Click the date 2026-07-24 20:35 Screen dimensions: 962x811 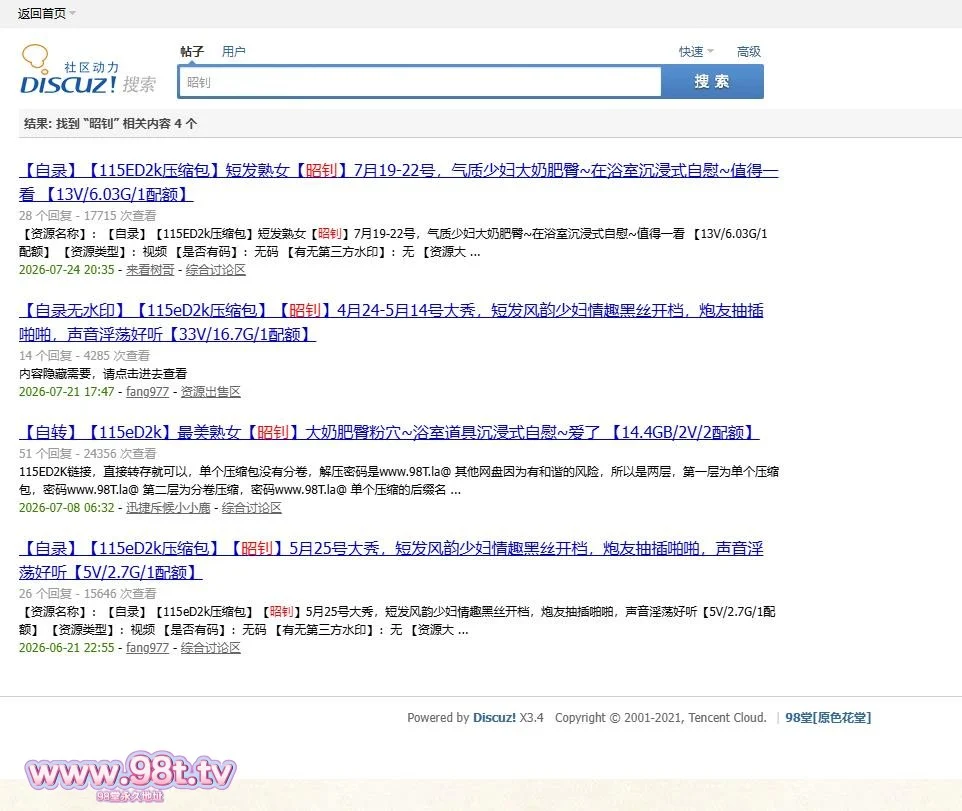click(x=67, y=270)
